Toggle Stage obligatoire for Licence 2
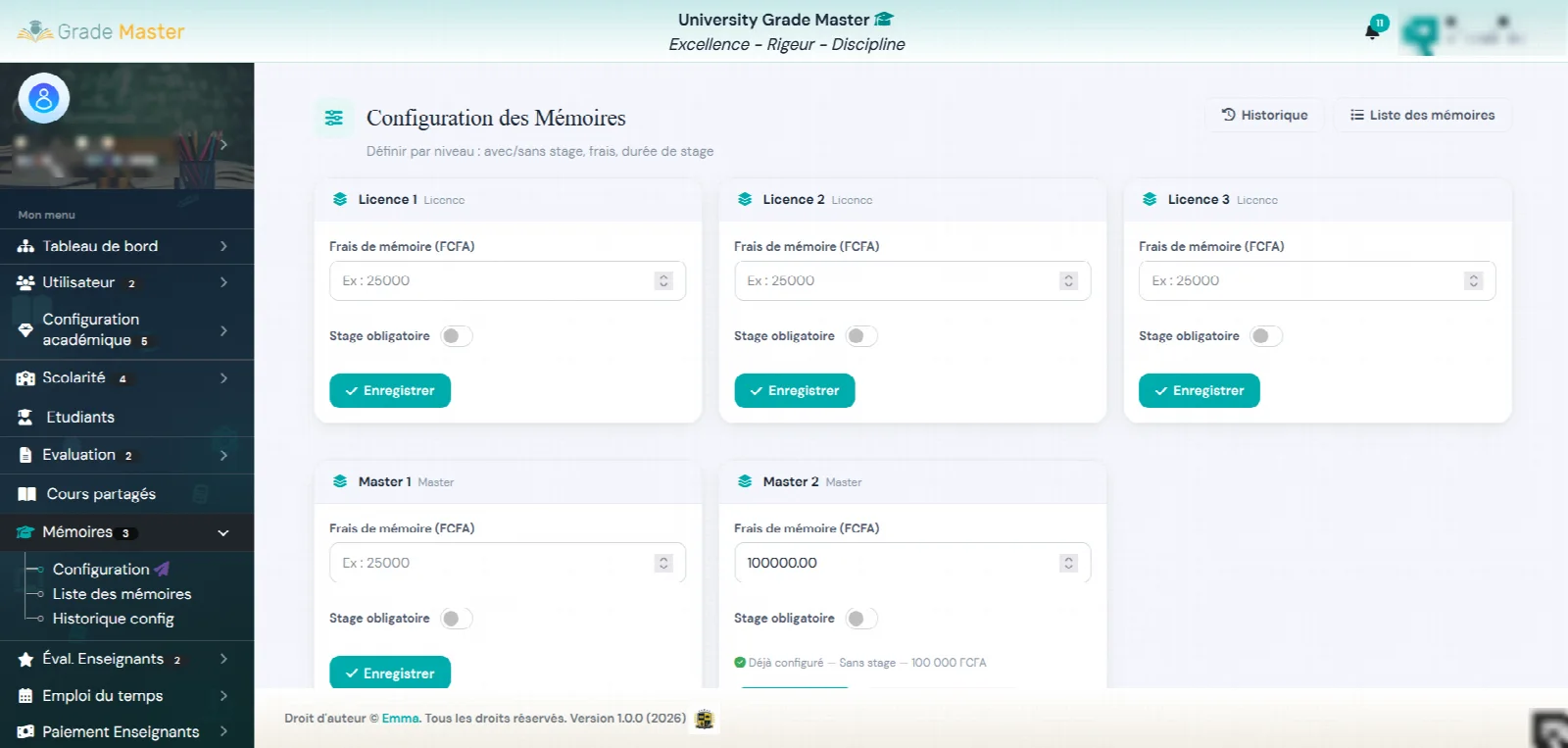 click(860, 336)
